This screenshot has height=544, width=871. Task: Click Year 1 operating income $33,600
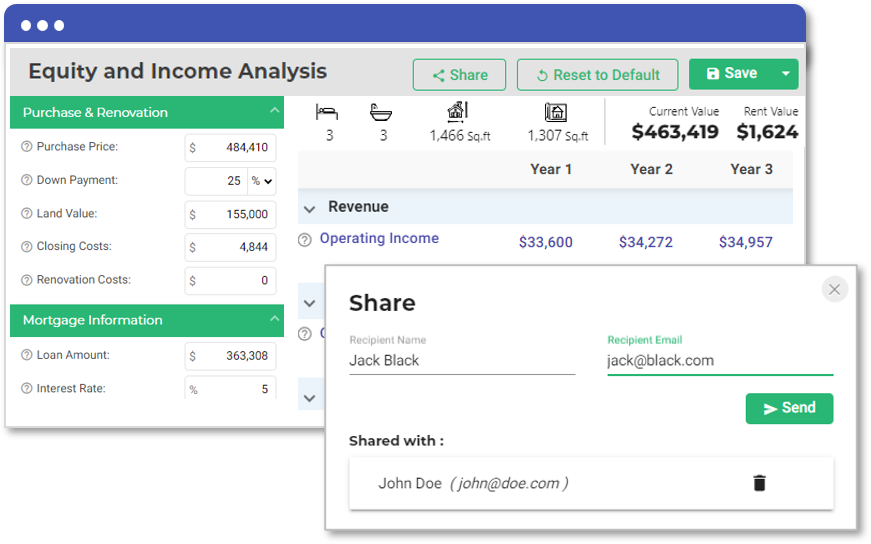point(545,242)
